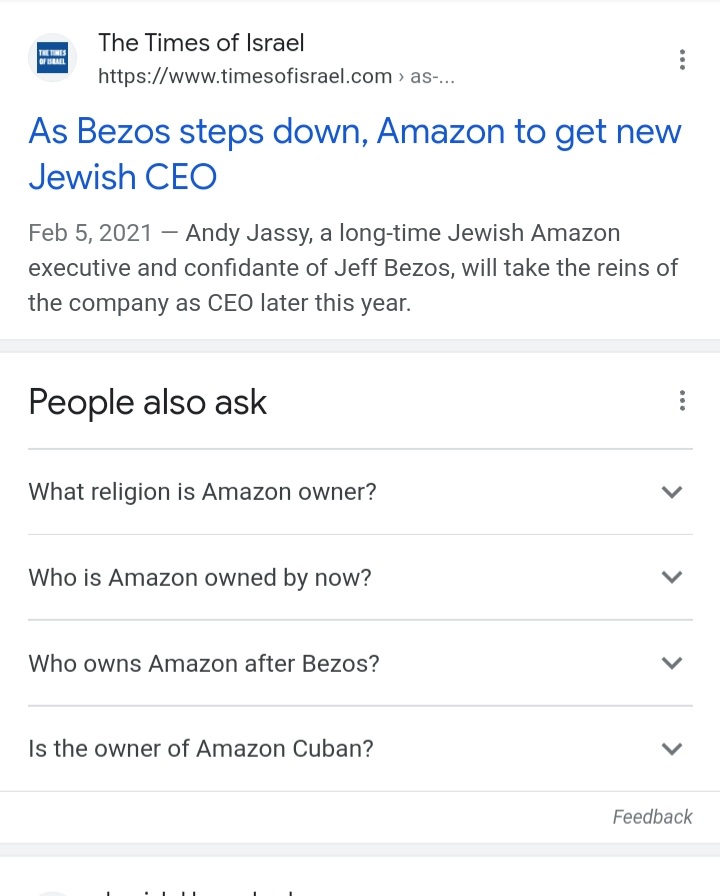Expand 'What religion is Amazon owner?' question

360,492
